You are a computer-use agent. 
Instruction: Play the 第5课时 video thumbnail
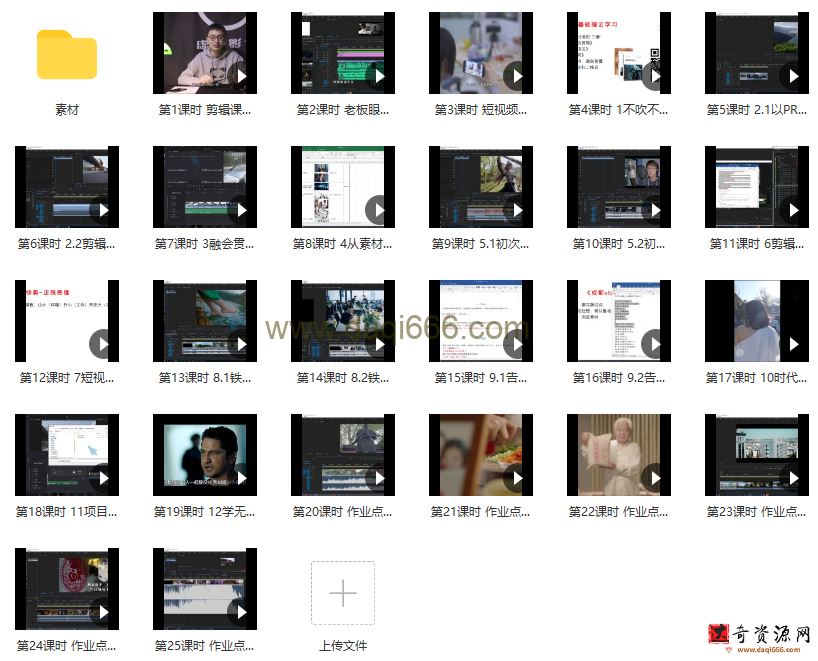[757, 53]
